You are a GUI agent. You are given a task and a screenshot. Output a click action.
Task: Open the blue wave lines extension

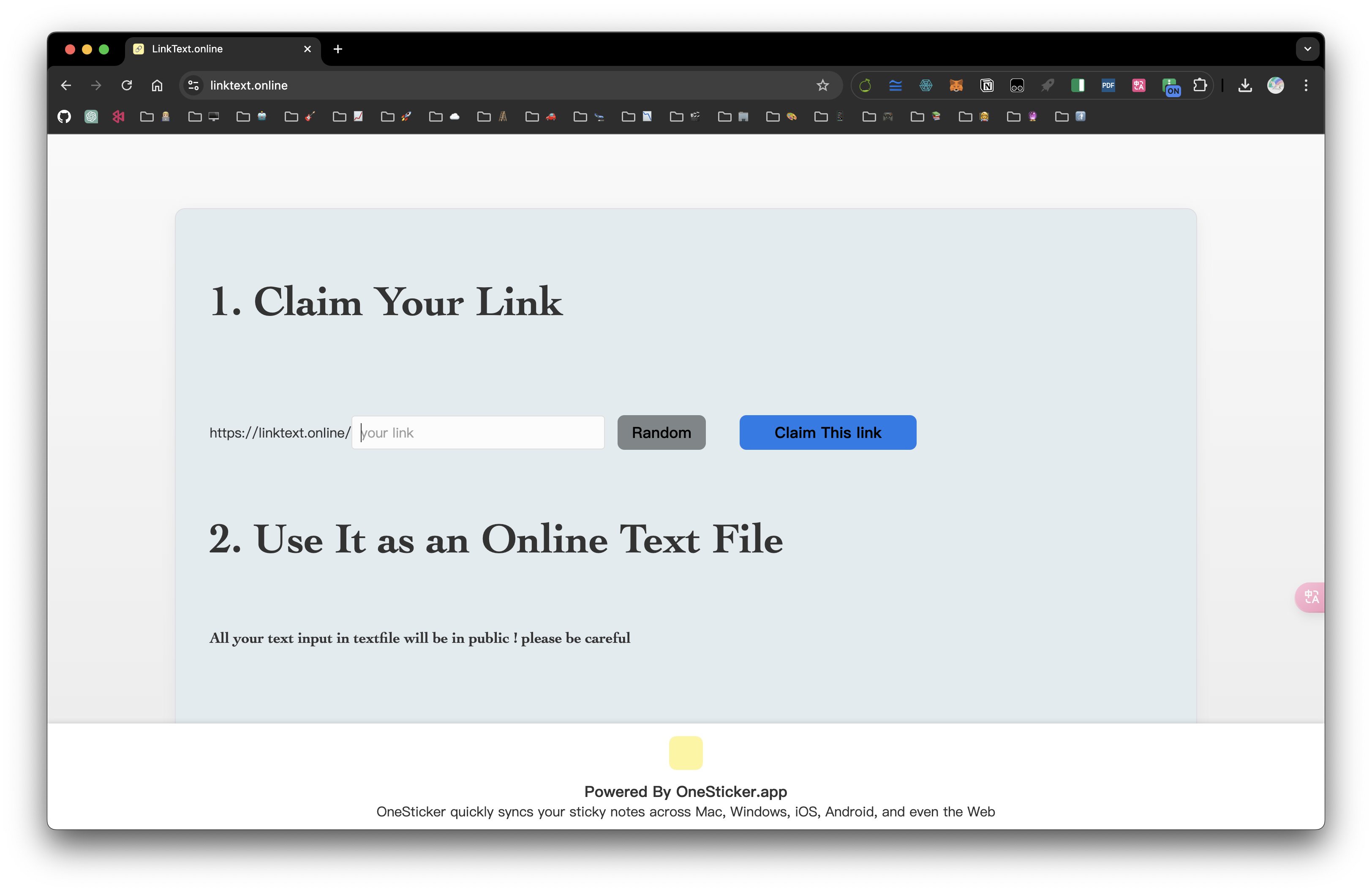(x=895, y=85)
